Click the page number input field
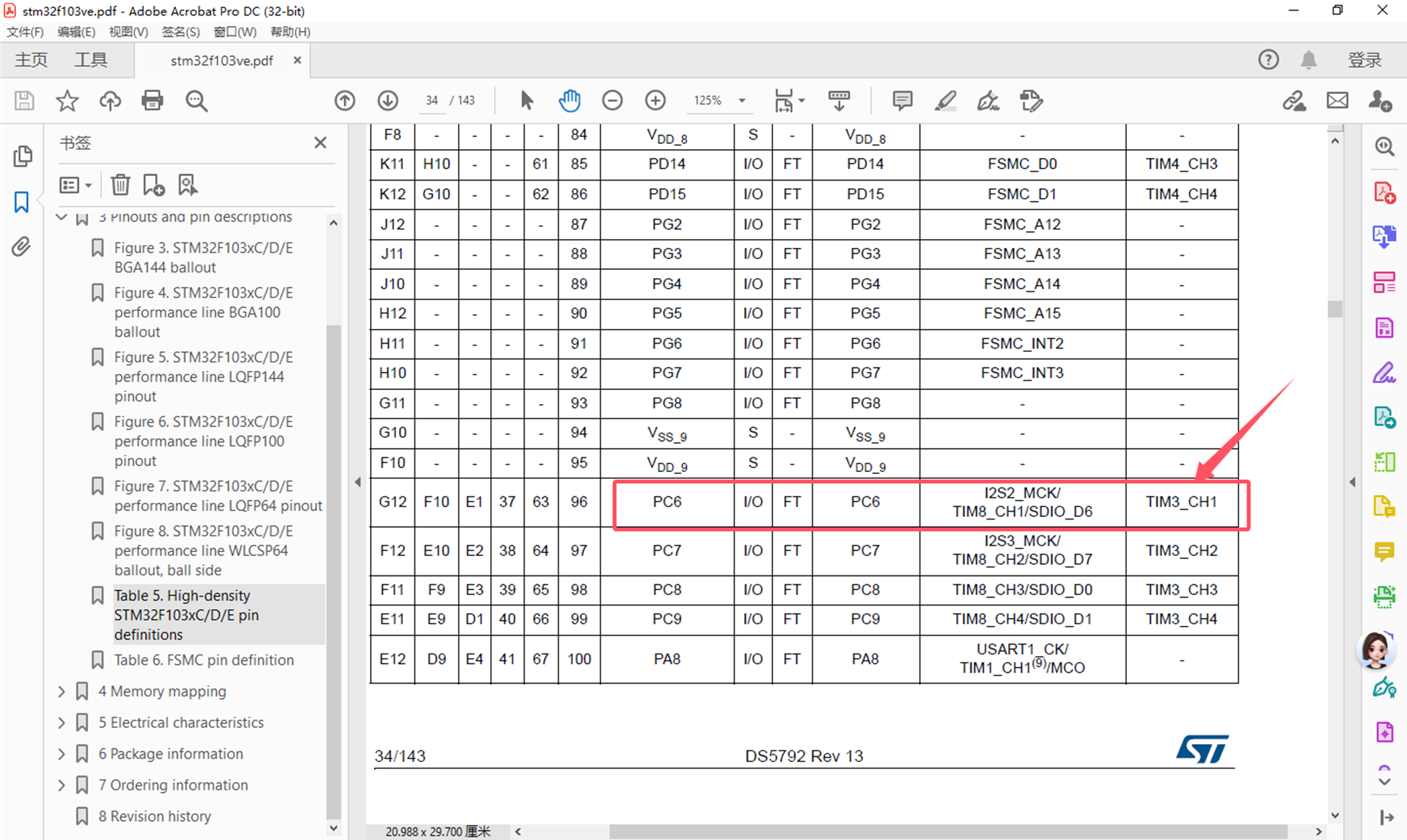 pos(432,101)
